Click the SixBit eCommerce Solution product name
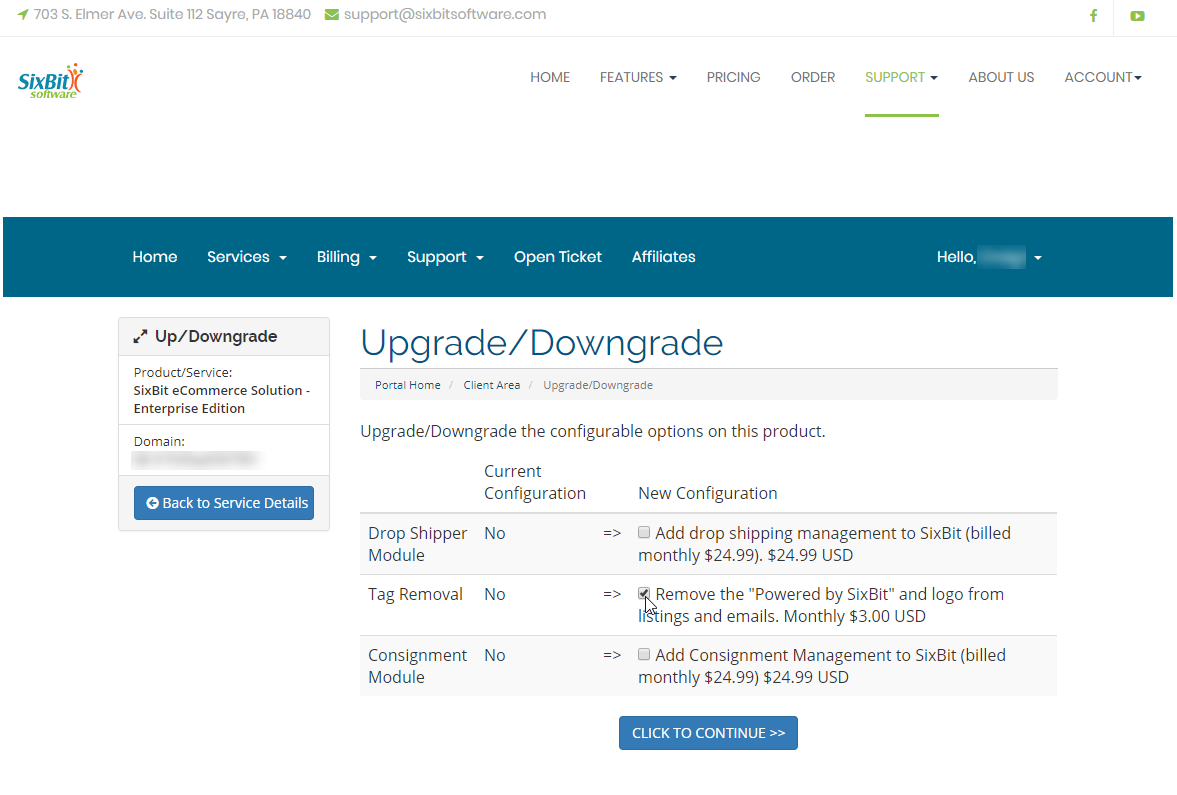 click(x=222, y=399)
